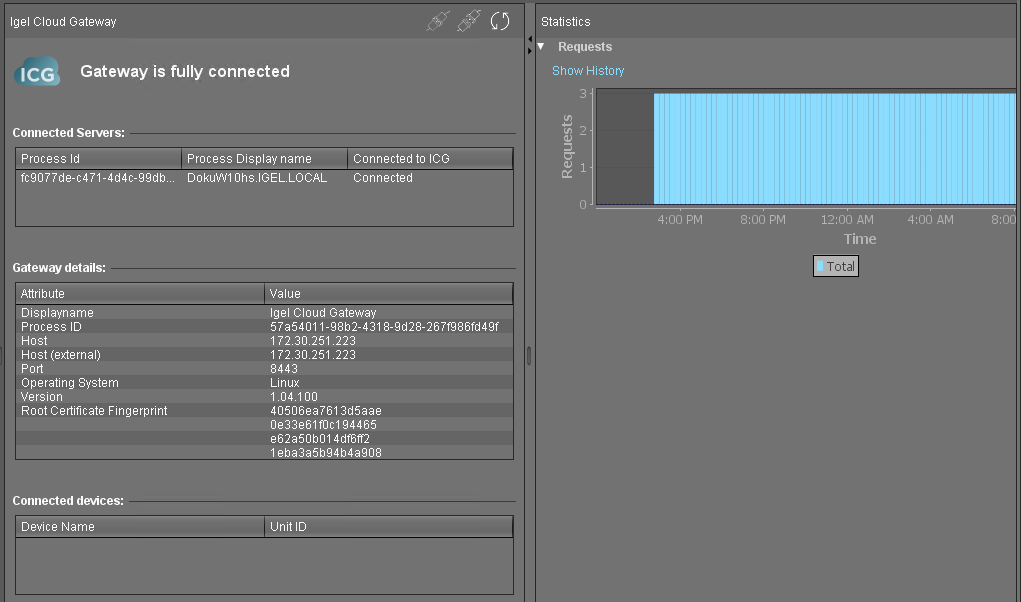Click the Connected to ICG column header
The height and width of the screenshot is (602, 1021).
pyautogui.click(x=429, y=159)
